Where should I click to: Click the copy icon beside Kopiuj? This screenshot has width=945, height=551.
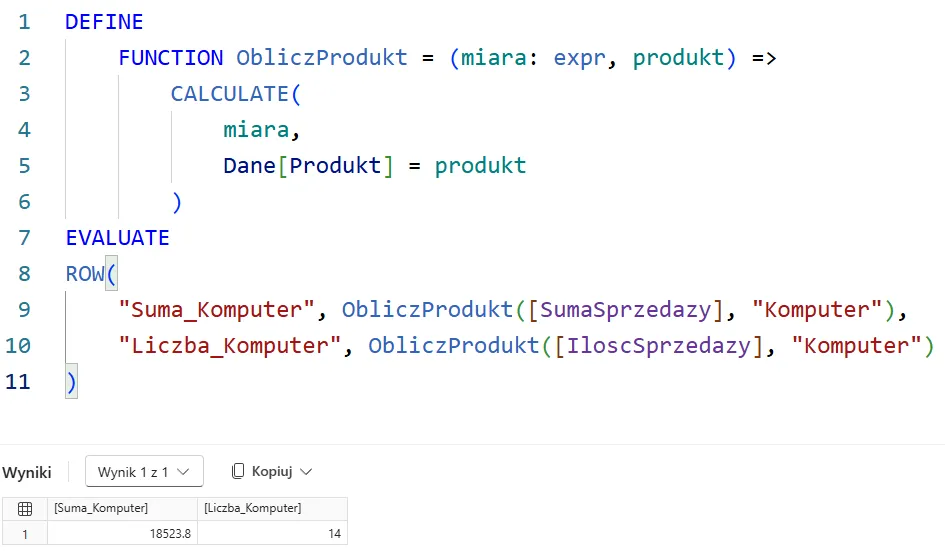pos(238,471)
